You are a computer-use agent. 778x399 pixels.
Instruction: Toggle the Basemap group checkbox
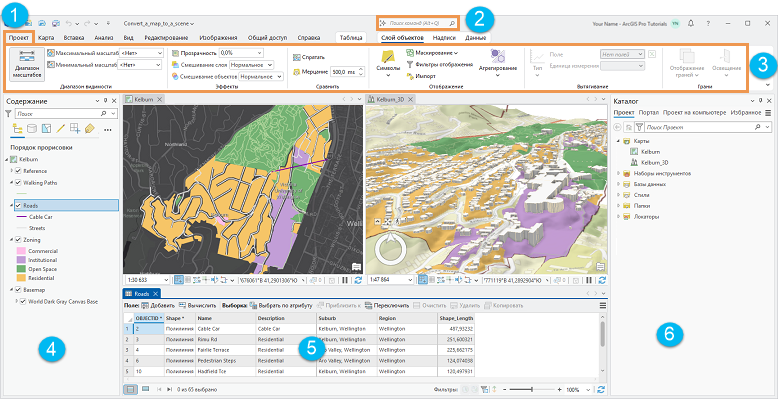pyautogui.click(x=18, y=290)
